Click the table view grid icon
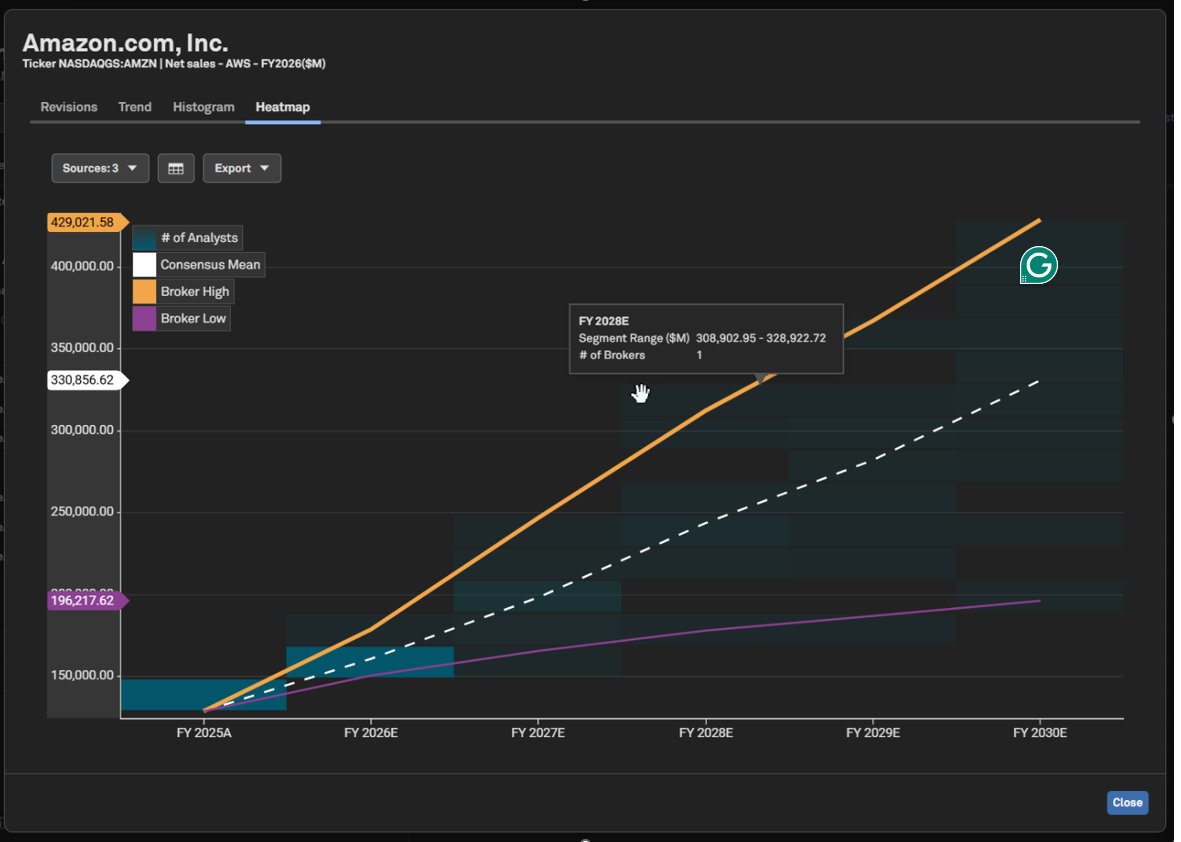The width and height of the screenshot is (1181, 842). 175,168
